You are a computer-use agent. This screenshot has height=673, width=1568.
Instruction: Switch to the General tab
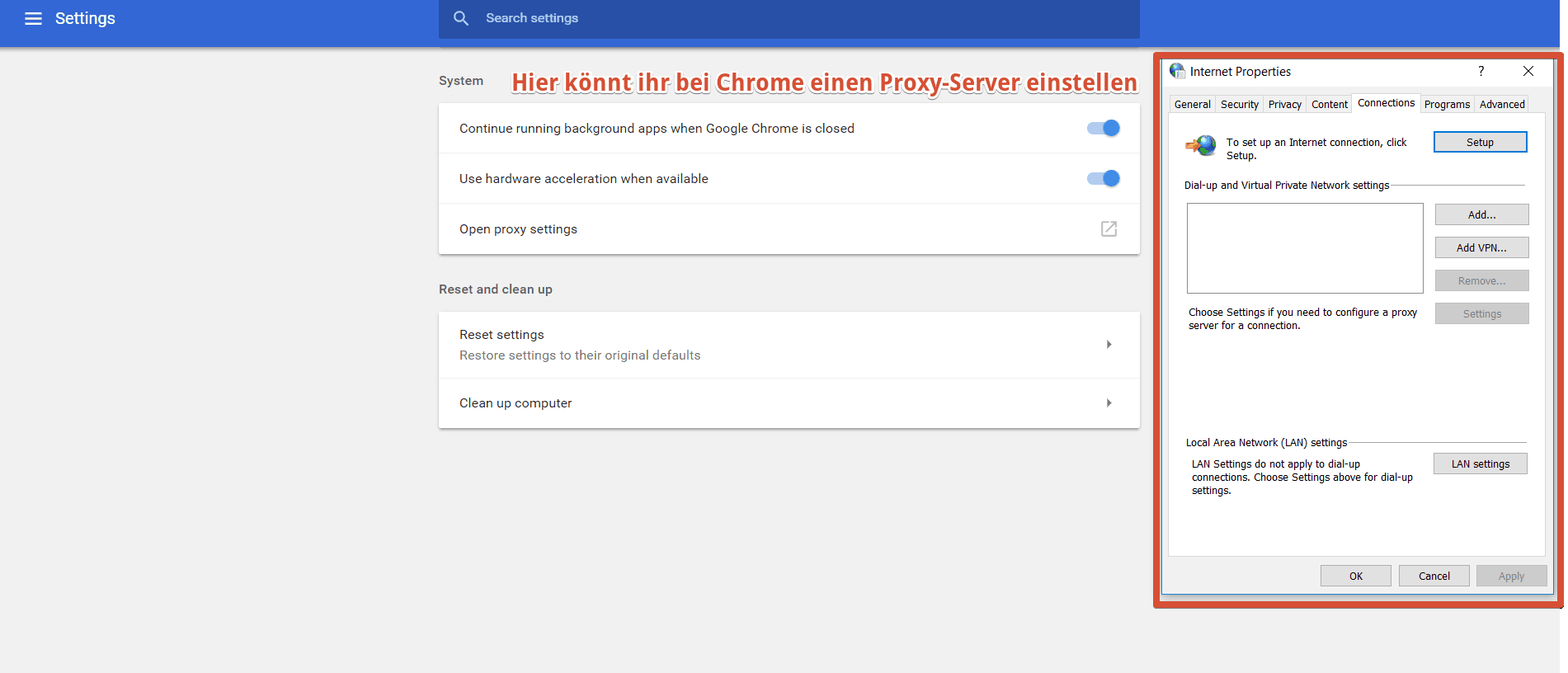1193,105
